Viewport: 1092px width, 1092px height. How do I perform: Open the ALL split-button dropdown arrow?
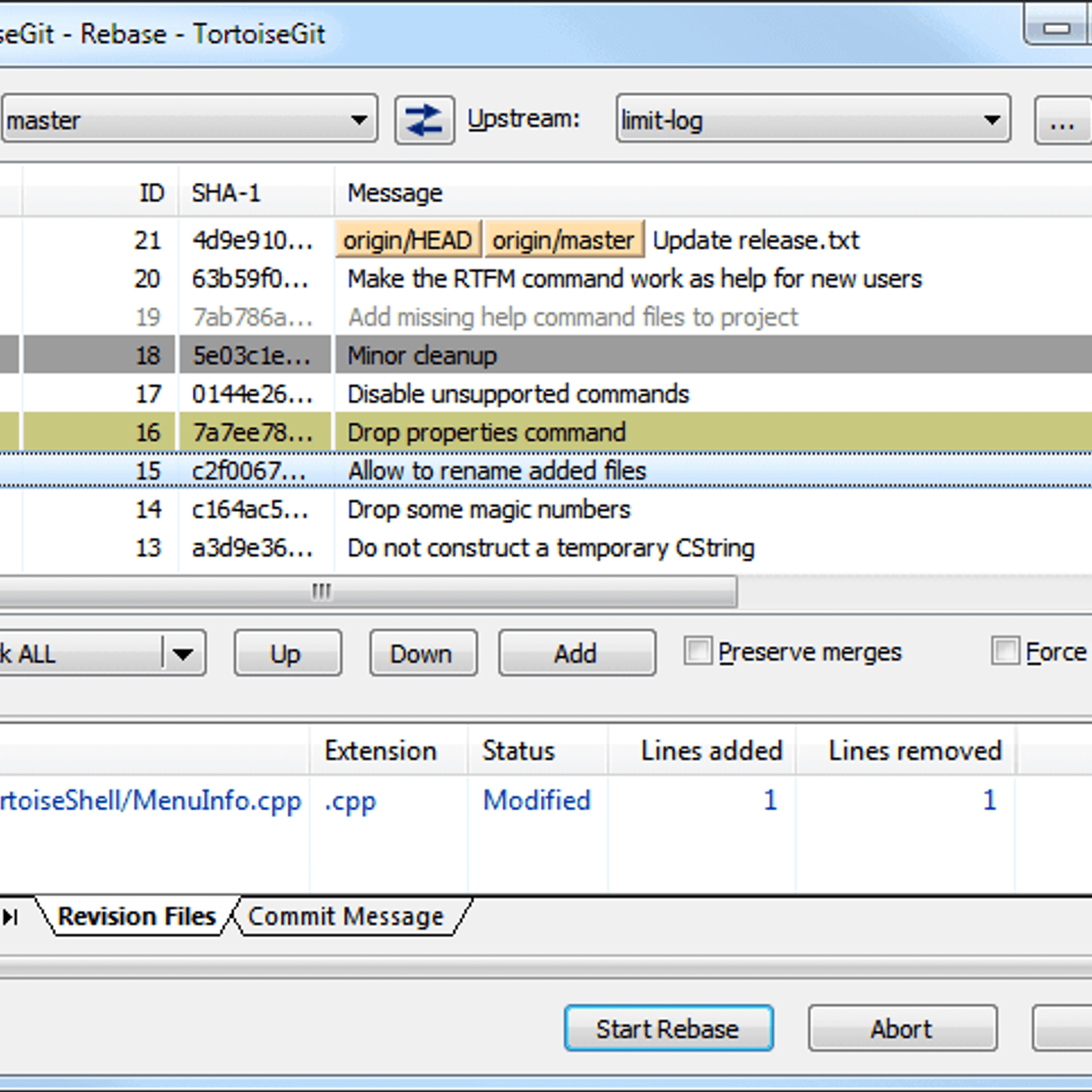183,654
